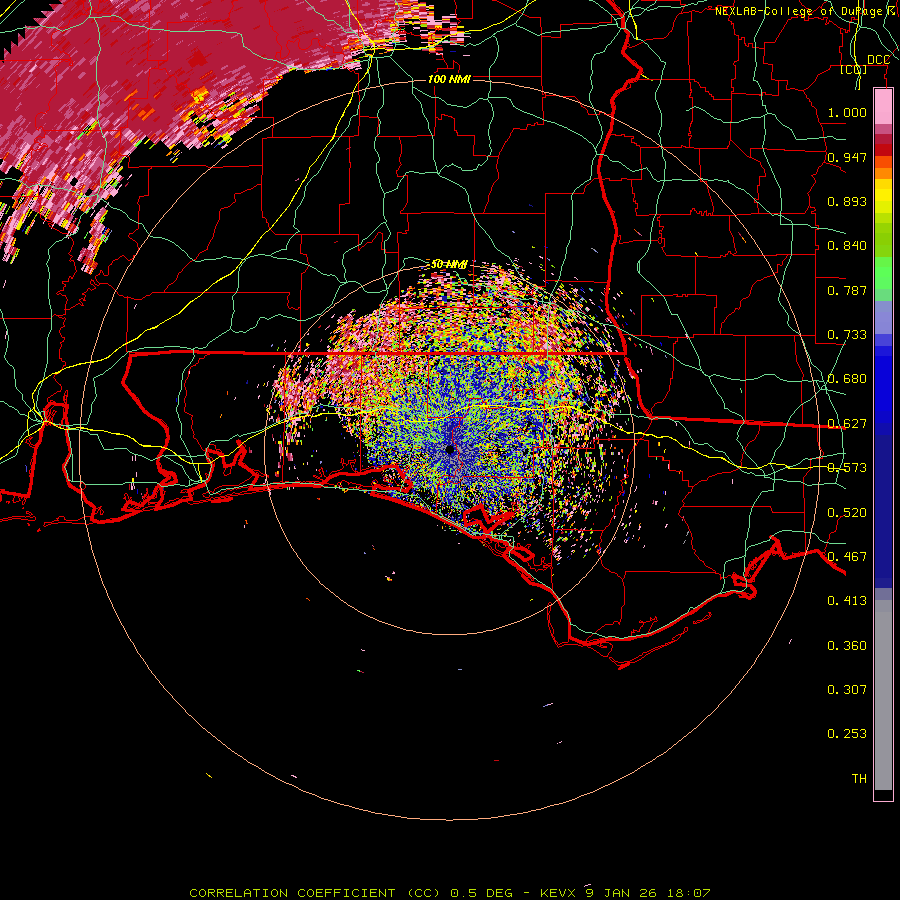This screenshot has width=900, height=900.
Task: Click the TH threshold label
Action: tap(859, 779)
